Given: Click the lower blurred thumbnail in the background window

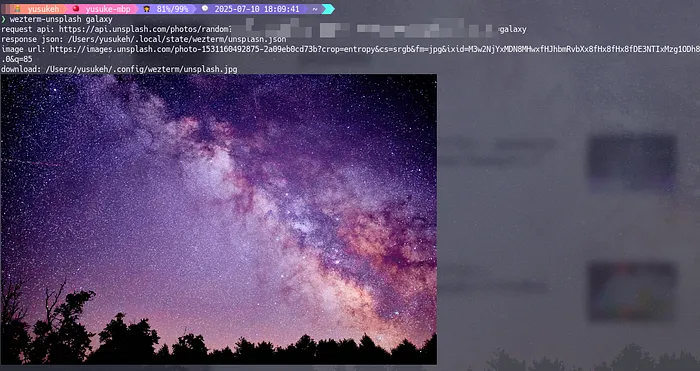Looking at the screenshot, I should pos(632,292).
